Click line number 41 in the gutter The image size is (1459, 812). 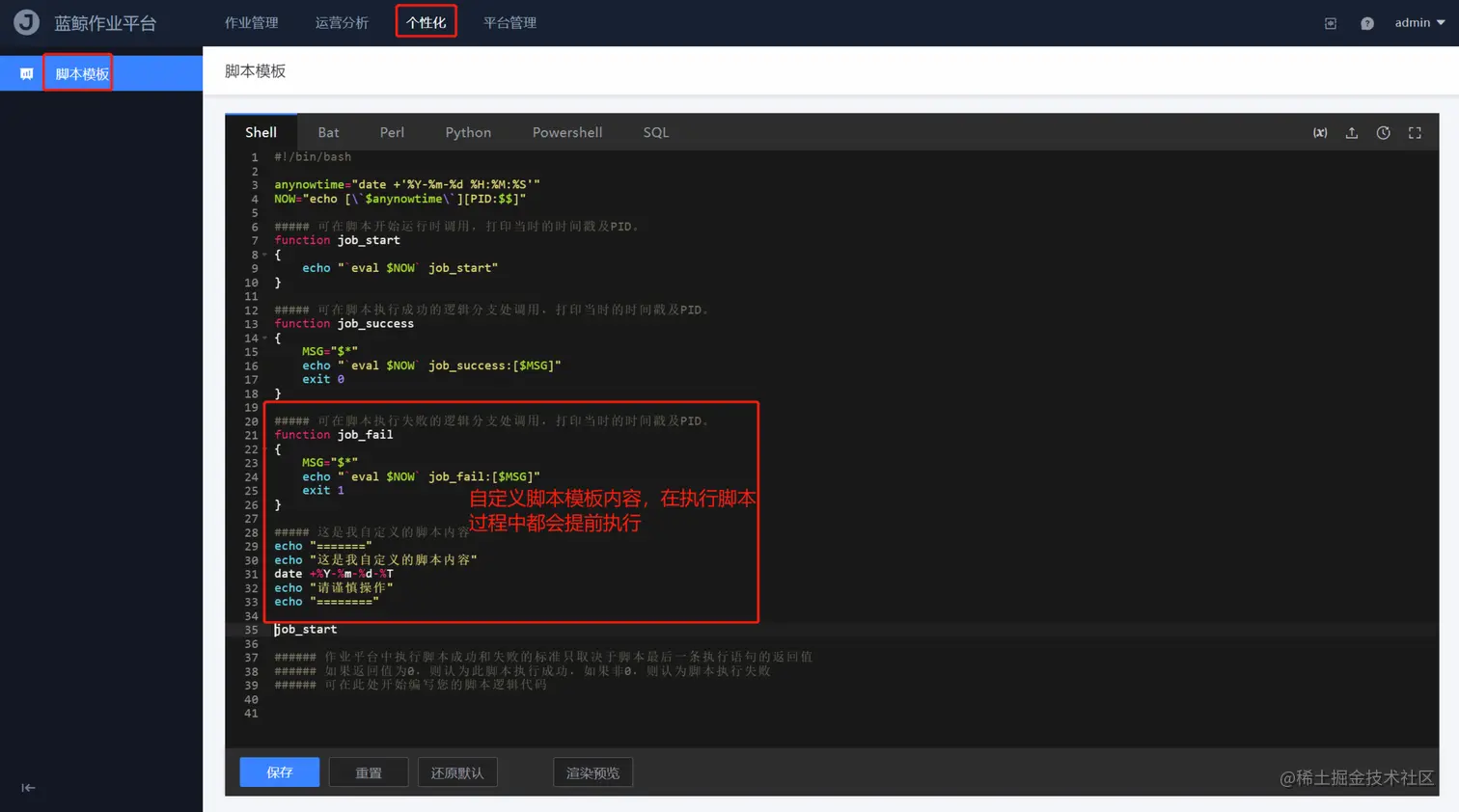pyautogui.click(x=251, y=714)
